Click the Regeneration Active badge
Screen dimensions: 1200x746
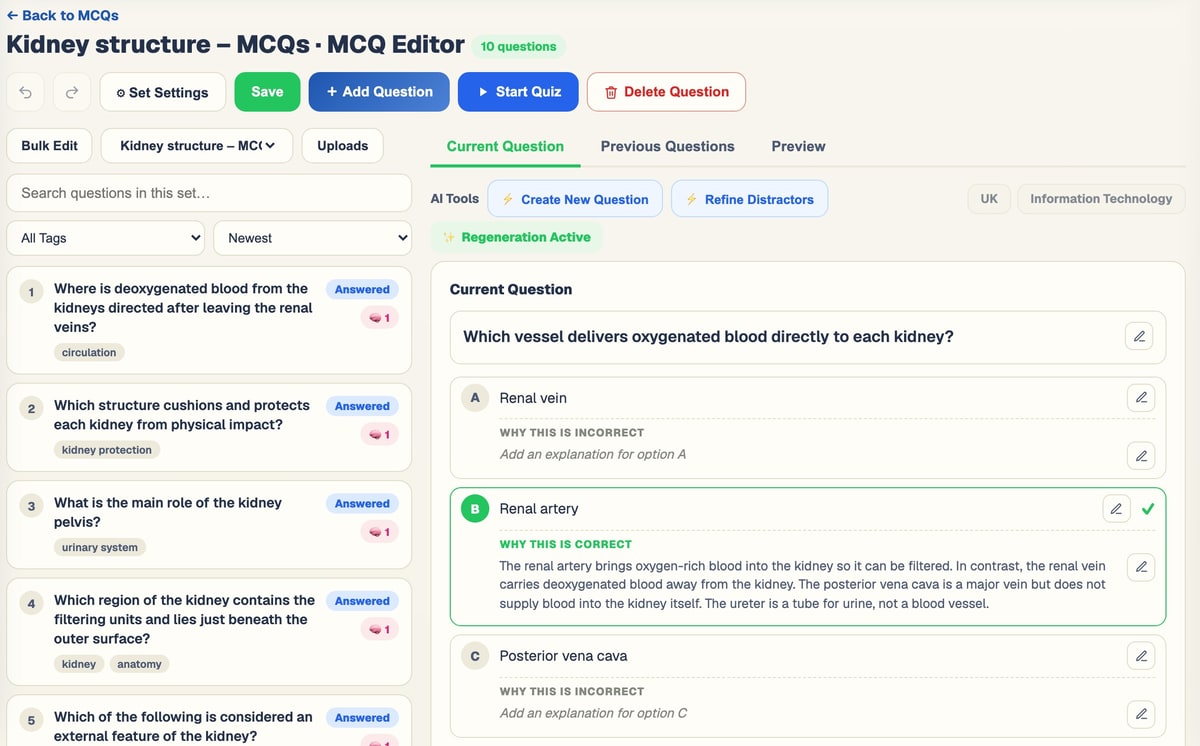pyautogui.click(x=517, y=238)
